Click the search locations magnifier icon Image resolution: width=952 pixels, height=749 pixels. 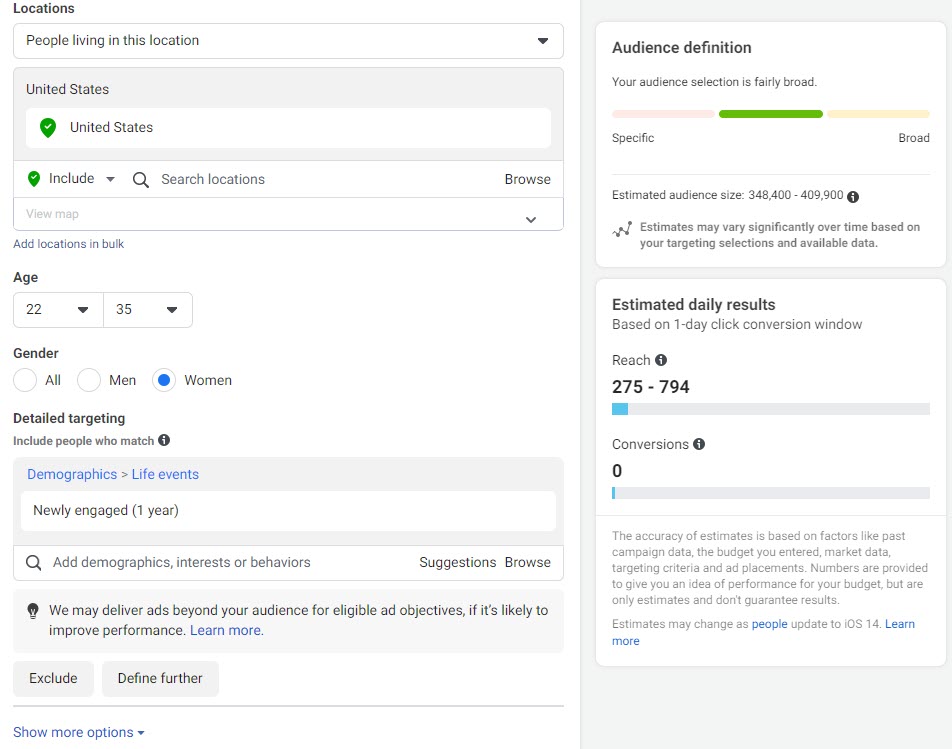(x=141, y=180)
